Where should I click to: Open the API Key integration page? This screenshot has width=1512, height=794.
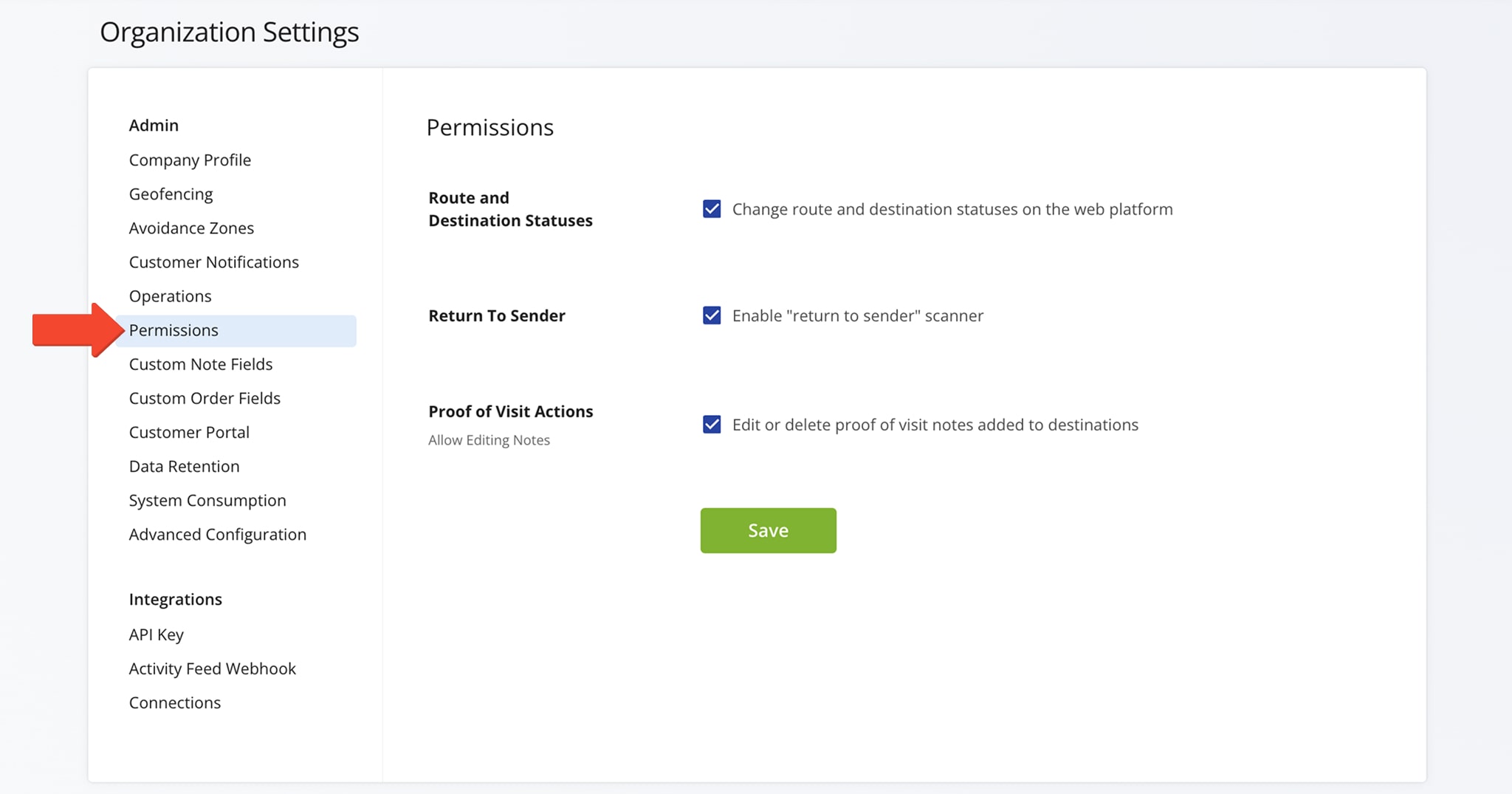[x=157, y=634]
